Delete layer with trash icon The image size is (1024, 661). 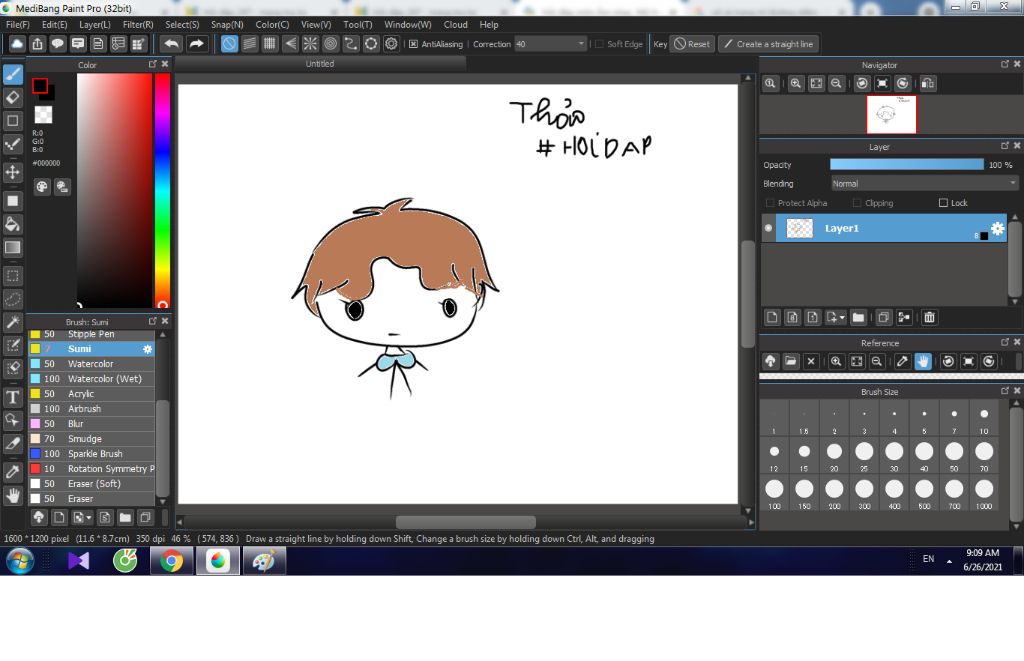click(929, 317)
